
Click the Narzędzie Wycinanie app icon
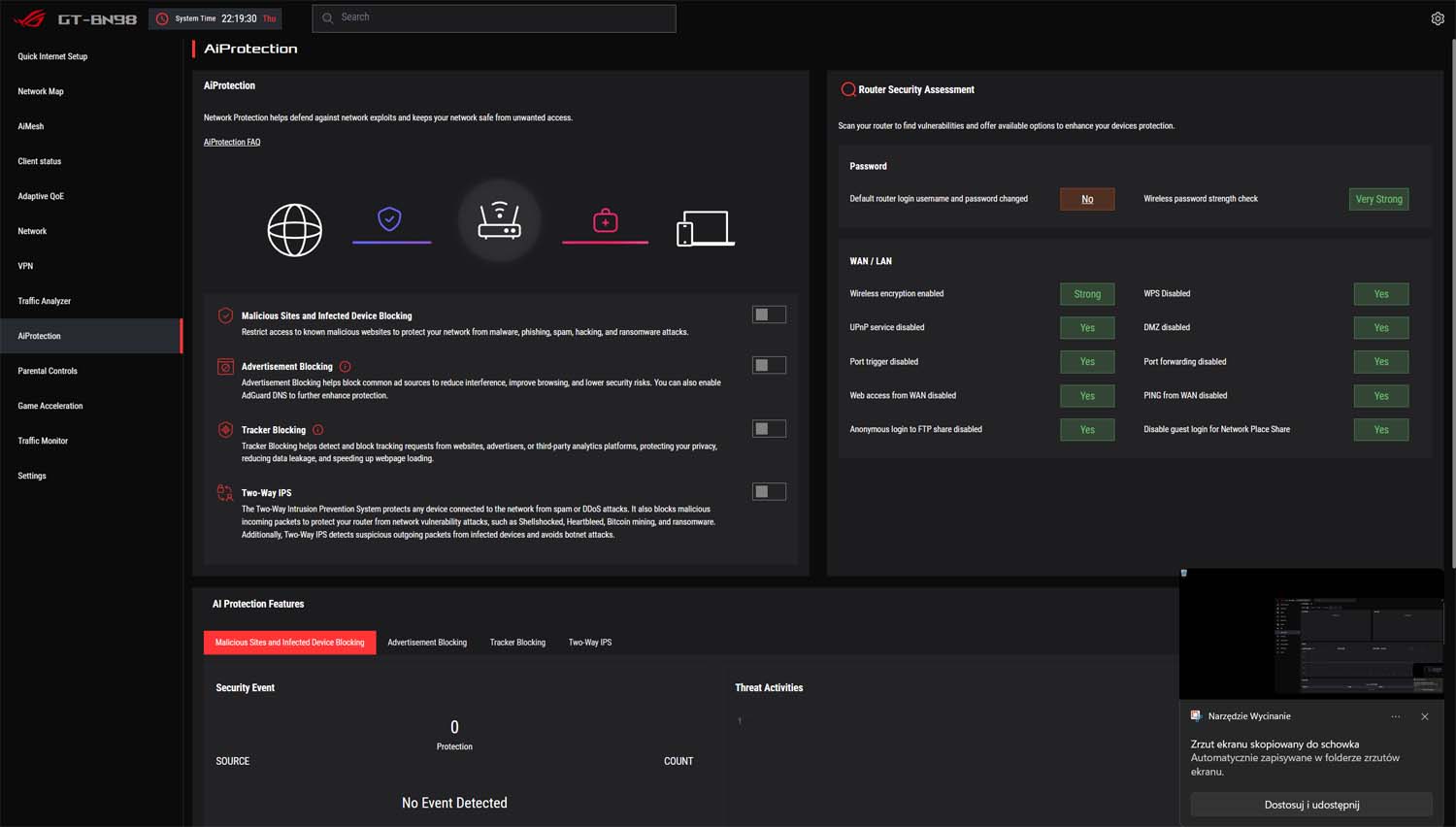pyautogui.click(x=1196, y=716)
